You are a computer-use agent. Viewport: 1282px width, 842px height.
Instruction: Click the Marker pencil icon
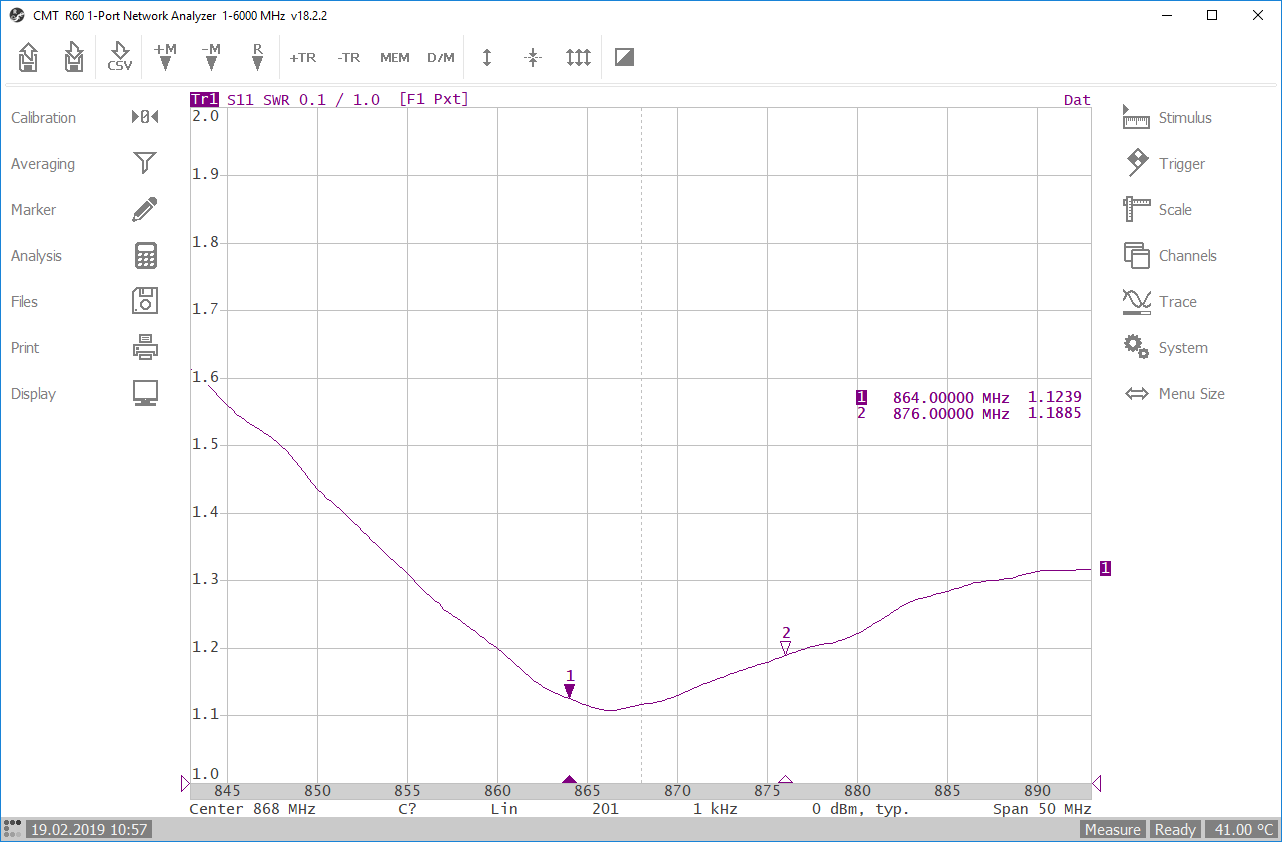[x=145, y=209]
